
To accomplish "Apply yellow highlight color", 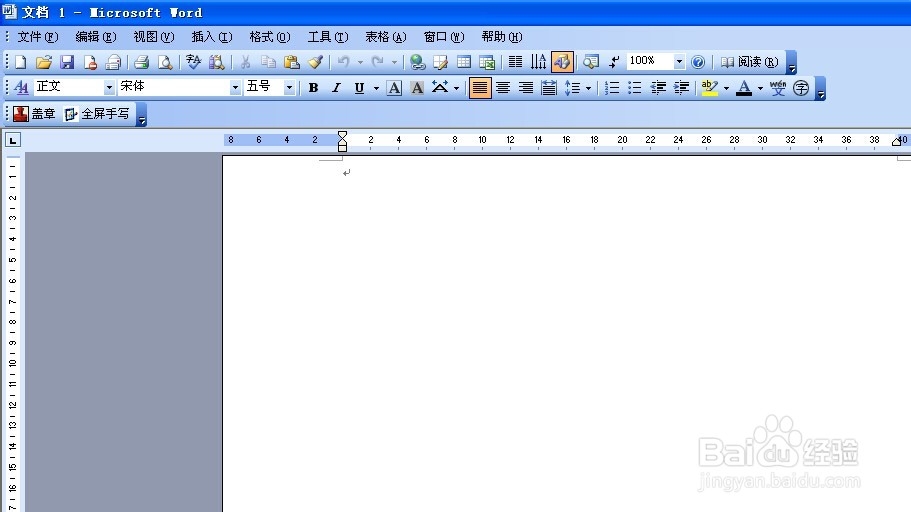I will pos(709,88).
